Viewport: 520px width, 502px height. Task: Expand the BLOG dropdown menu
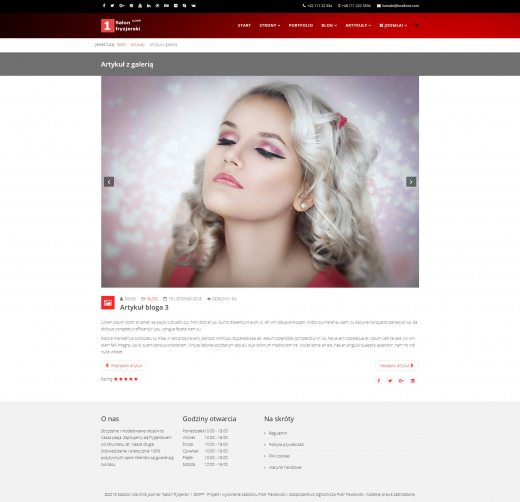tap(329, 25)
